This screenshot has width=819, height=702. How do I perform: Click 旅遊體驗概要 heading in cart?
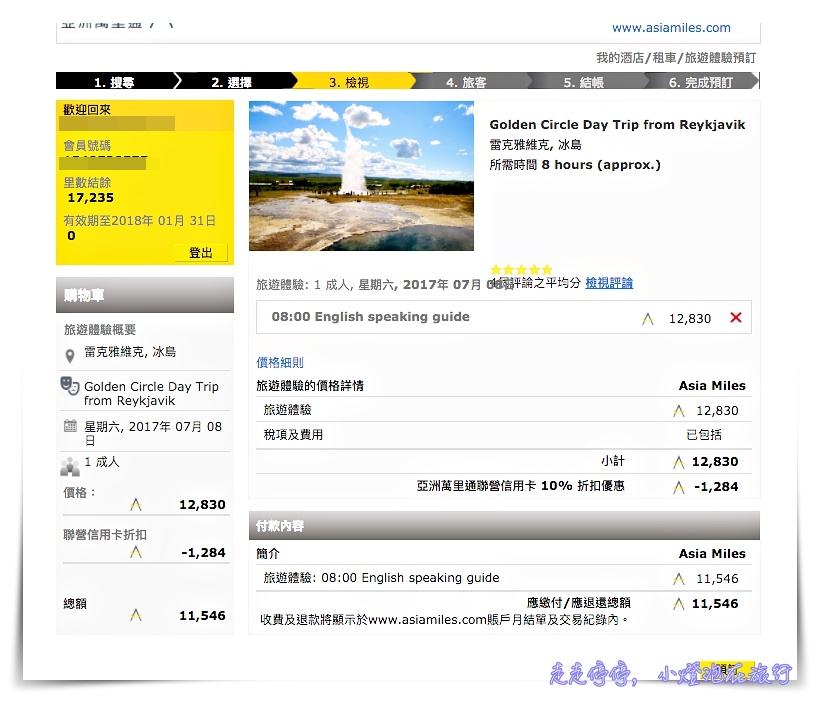(x=100, y=330)
